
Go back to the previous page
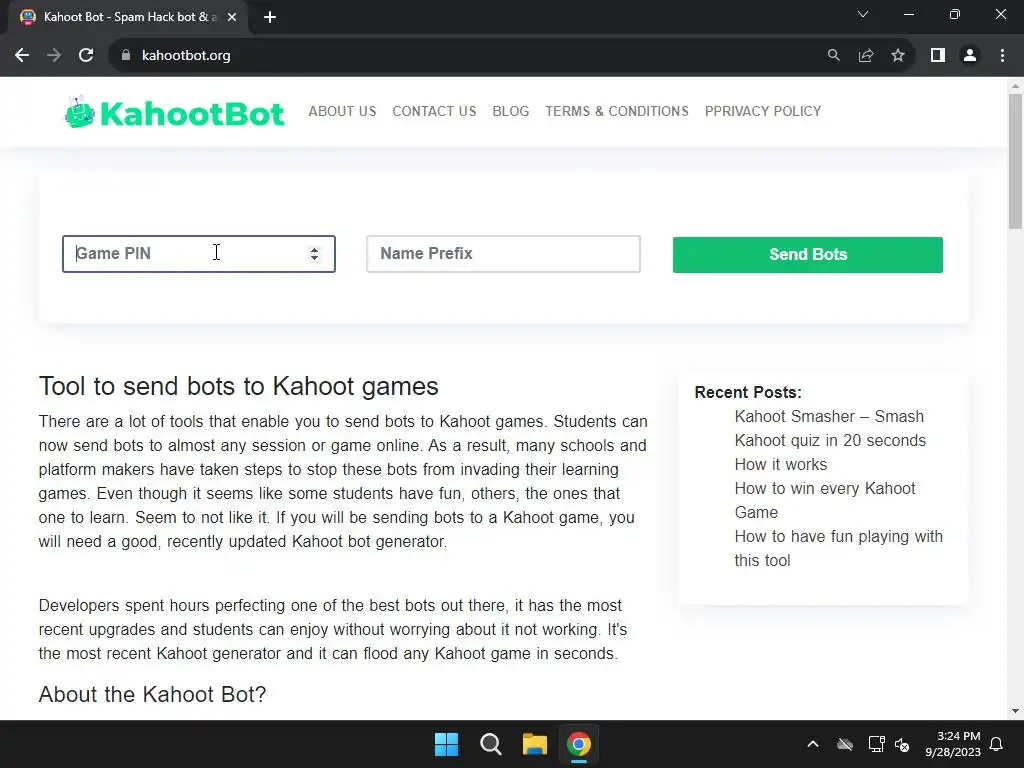point(22,56)
